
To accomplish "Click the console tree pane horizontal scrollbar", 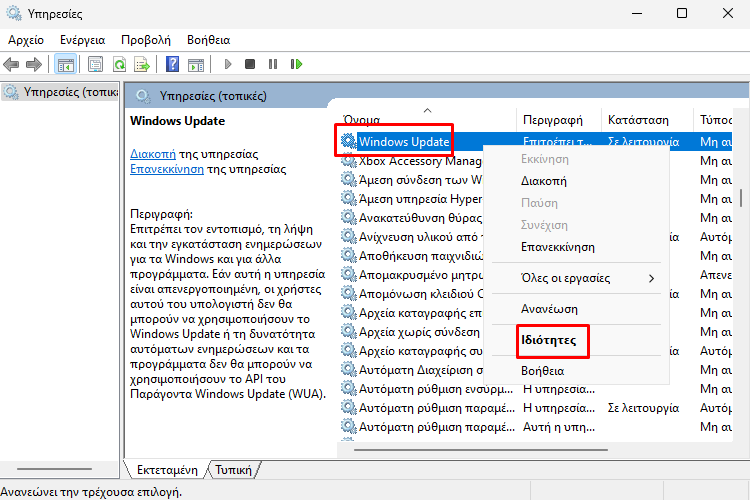I will pyautogui.click(x=54, y=469).
